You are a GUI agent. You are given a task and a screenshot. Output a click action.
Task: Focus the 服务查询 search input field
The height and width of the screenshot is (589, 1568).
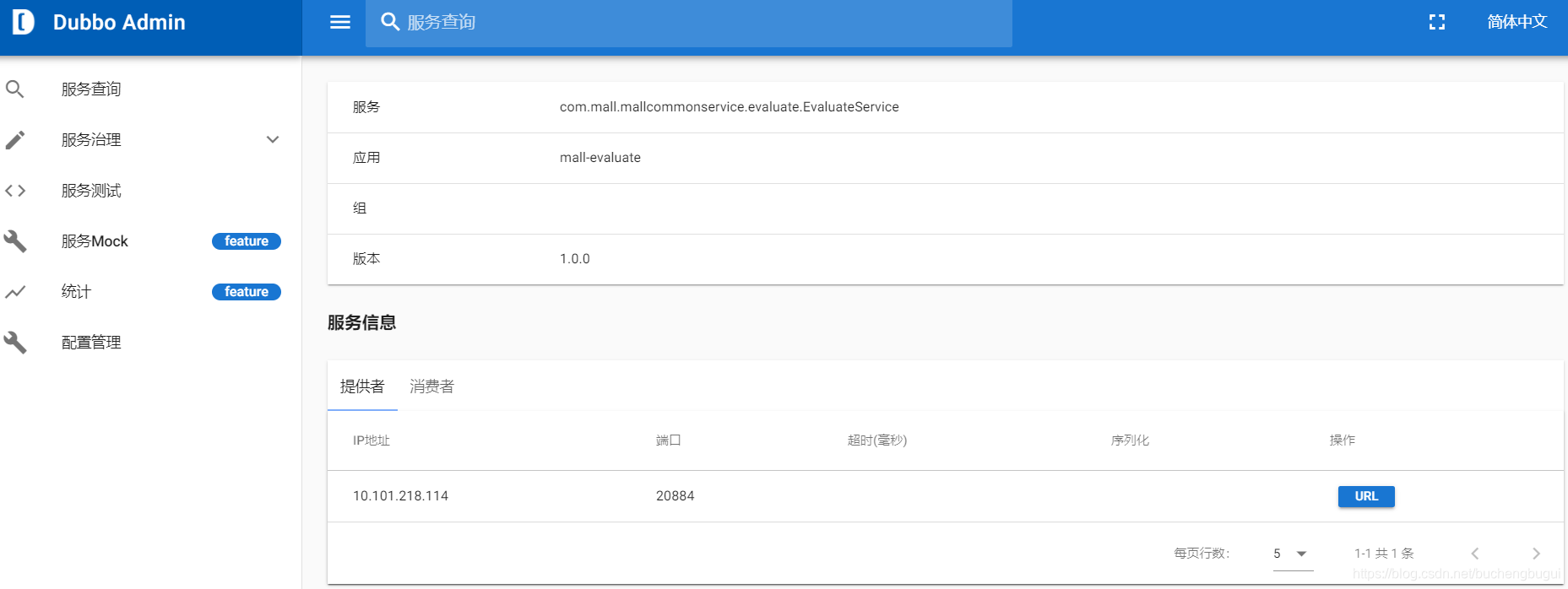tap(688, 23)
